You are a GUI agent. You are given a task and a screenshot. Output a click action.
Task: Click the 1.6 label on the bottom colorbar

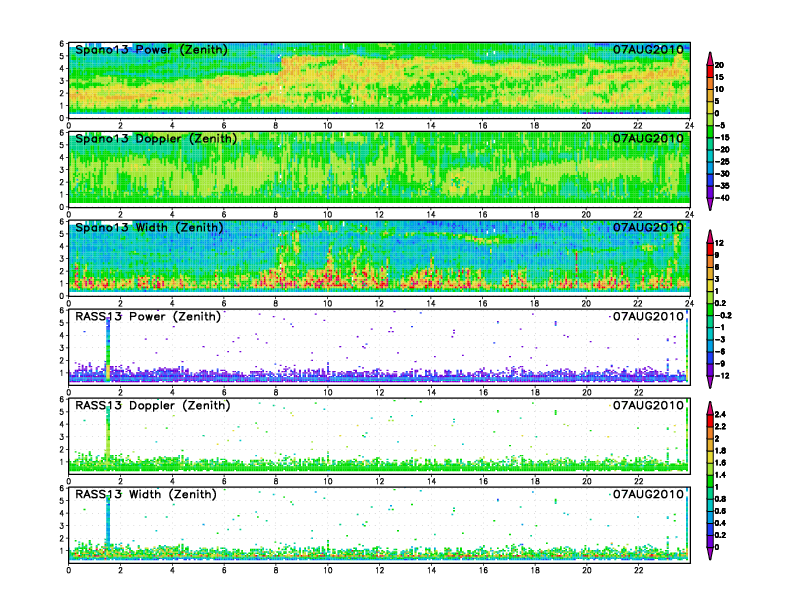pyautogui.click(x=720, y=463)
